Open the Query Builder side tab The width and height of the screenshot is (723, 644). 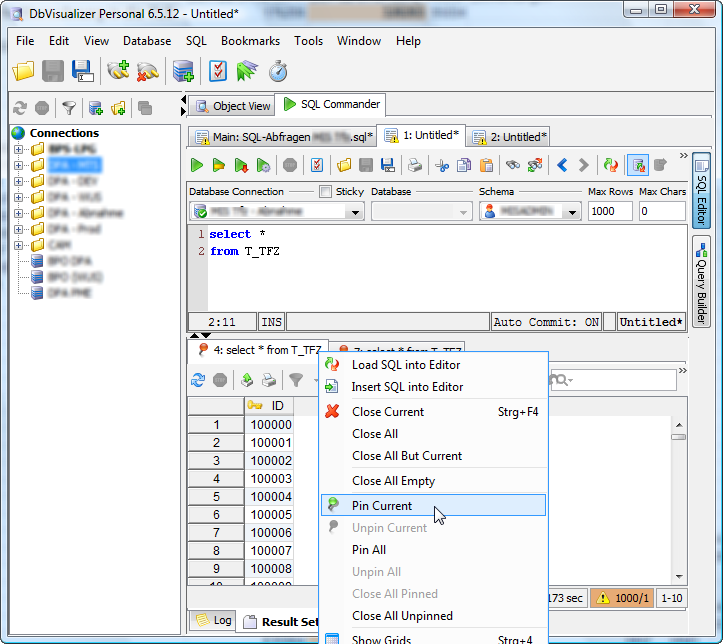(701, 281)
